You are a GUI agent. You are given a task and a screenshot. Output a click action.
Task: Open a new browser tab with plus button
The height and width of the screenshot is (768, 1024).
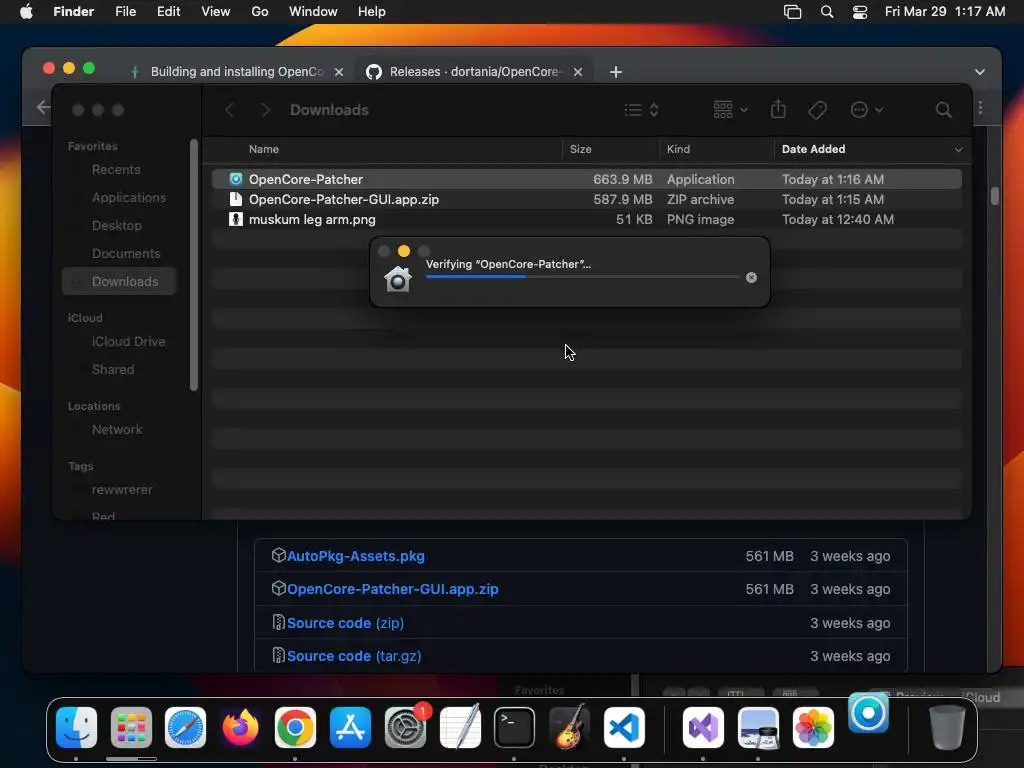click(x=616, y=72)
